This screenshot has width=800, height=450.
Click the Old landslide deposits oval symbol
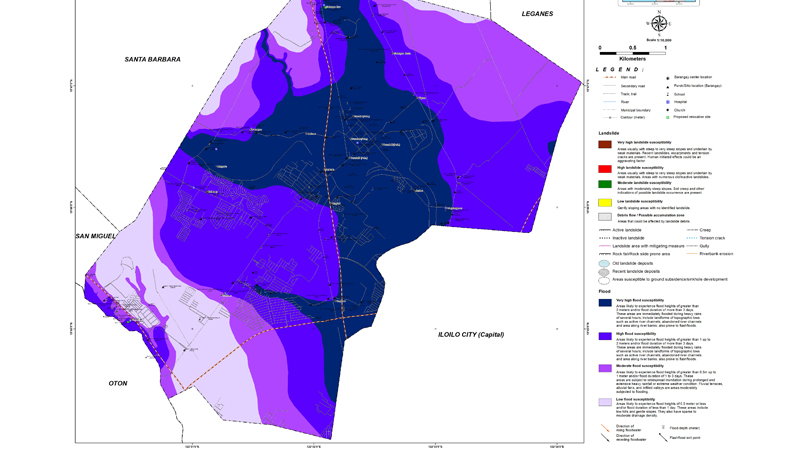604,264
